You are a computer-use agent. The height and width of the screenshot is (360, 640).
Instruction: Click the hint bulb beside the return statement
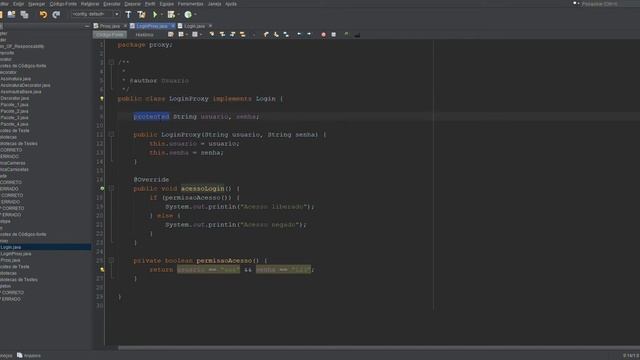(x=102, y=269)
